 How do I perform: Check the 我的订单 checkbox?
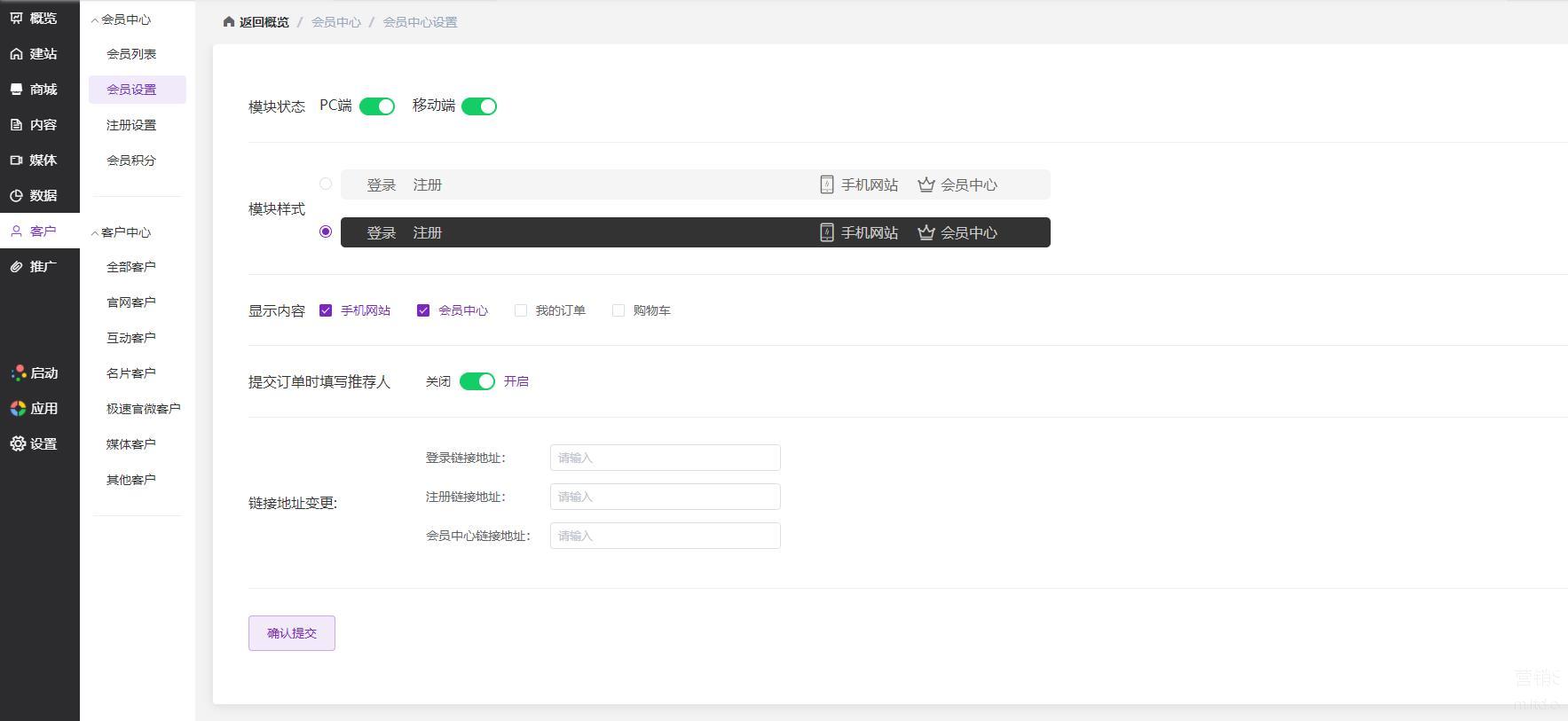521,310
